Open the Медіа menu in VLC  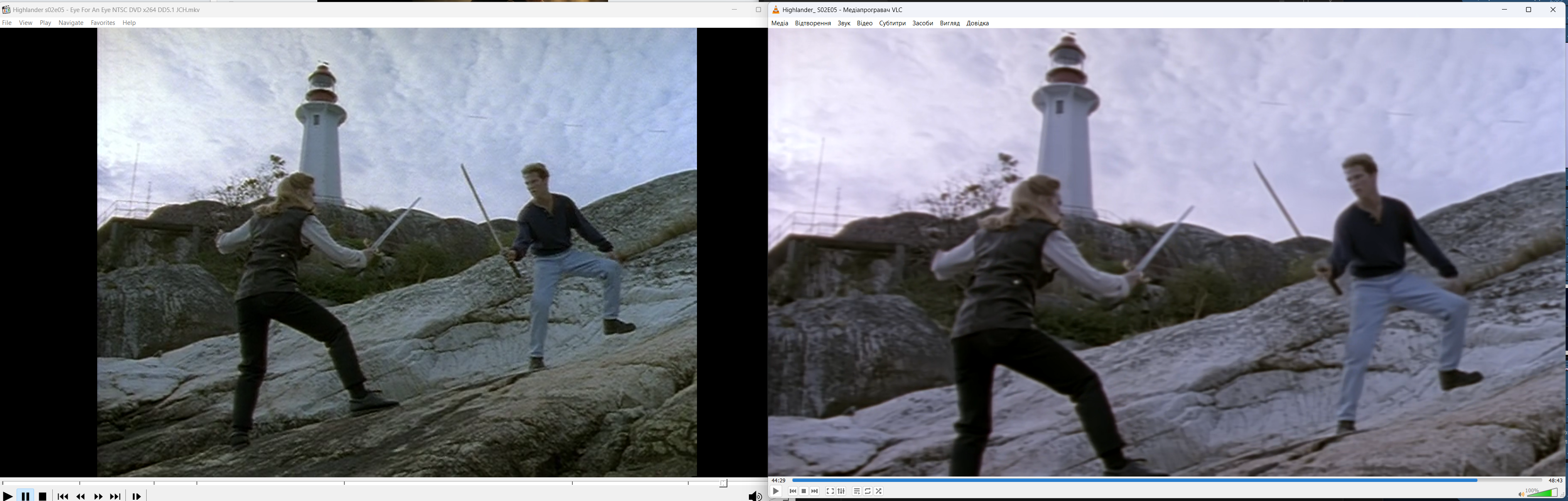[x=780, y=23]
